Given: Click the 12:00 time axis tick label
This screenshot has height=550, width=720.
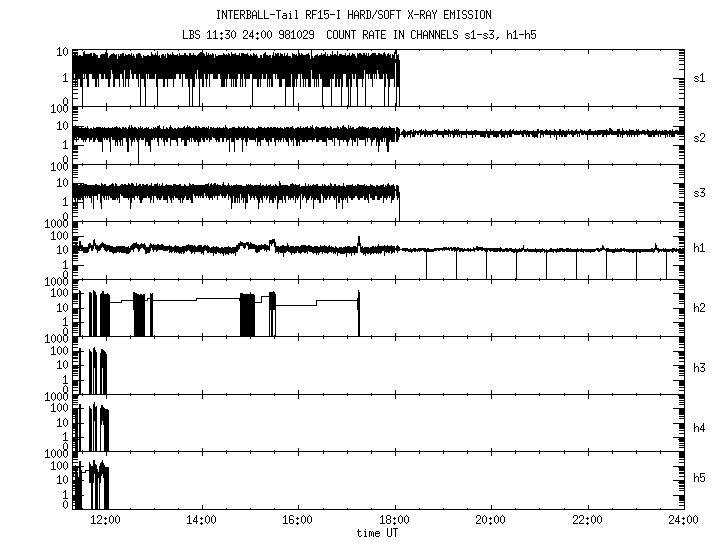Looking at the screenshot, I should click(x=106, y=521).
